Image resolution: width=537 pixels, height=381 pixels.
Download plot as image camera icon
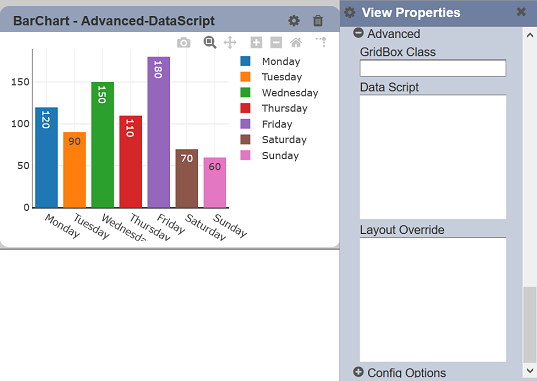(184, 43)
